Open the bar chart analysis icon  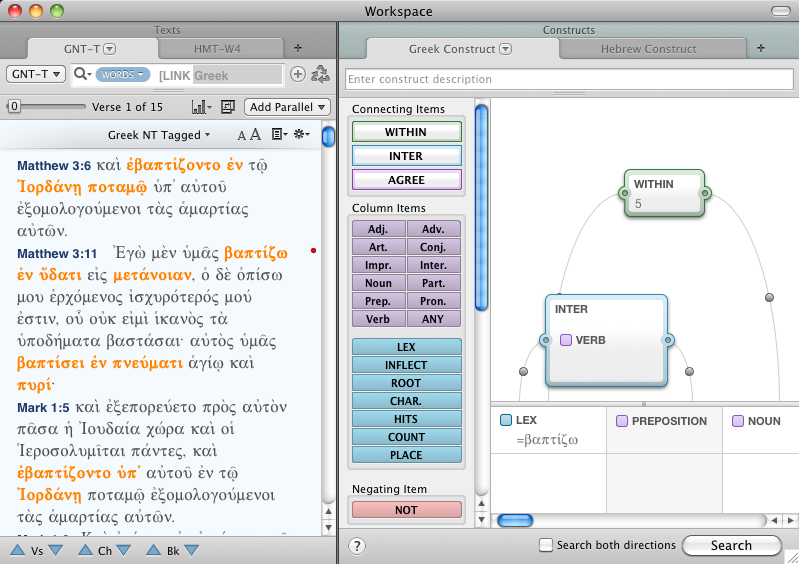coord(201,107)
